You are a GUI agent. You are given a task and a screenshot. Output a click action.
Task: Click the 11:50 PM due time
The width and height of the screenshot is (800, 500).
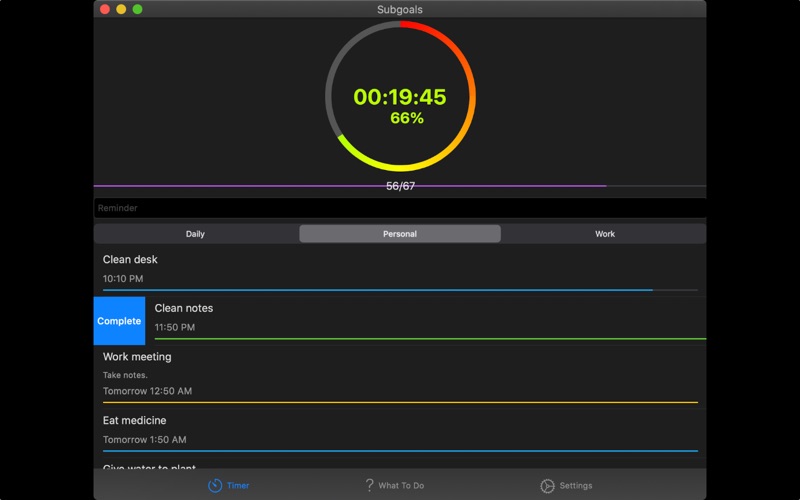[x=174, y=327]
